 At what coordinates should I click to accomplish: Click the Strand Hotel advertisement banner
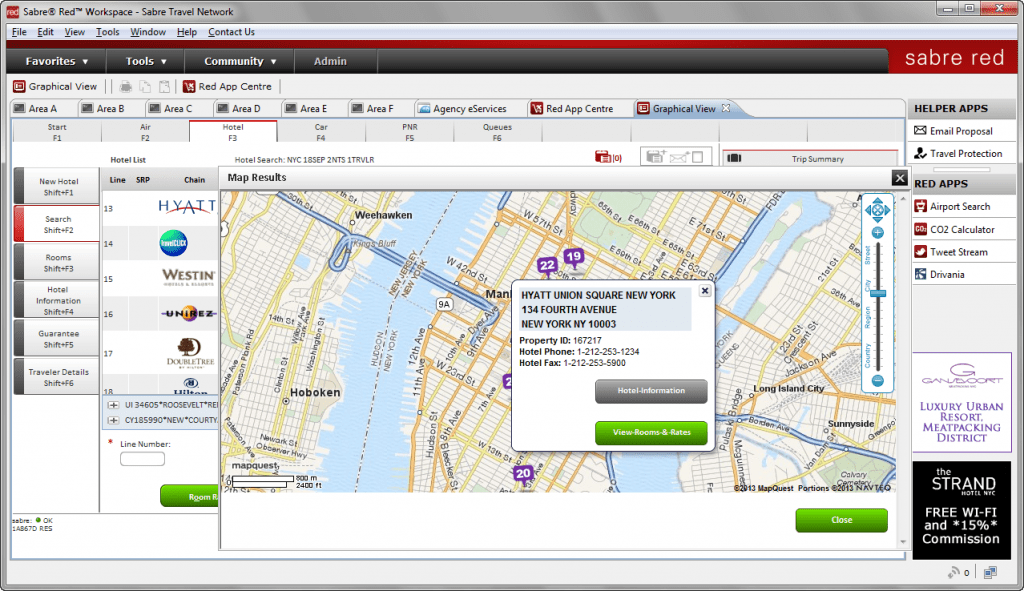(x=961, y=510)
